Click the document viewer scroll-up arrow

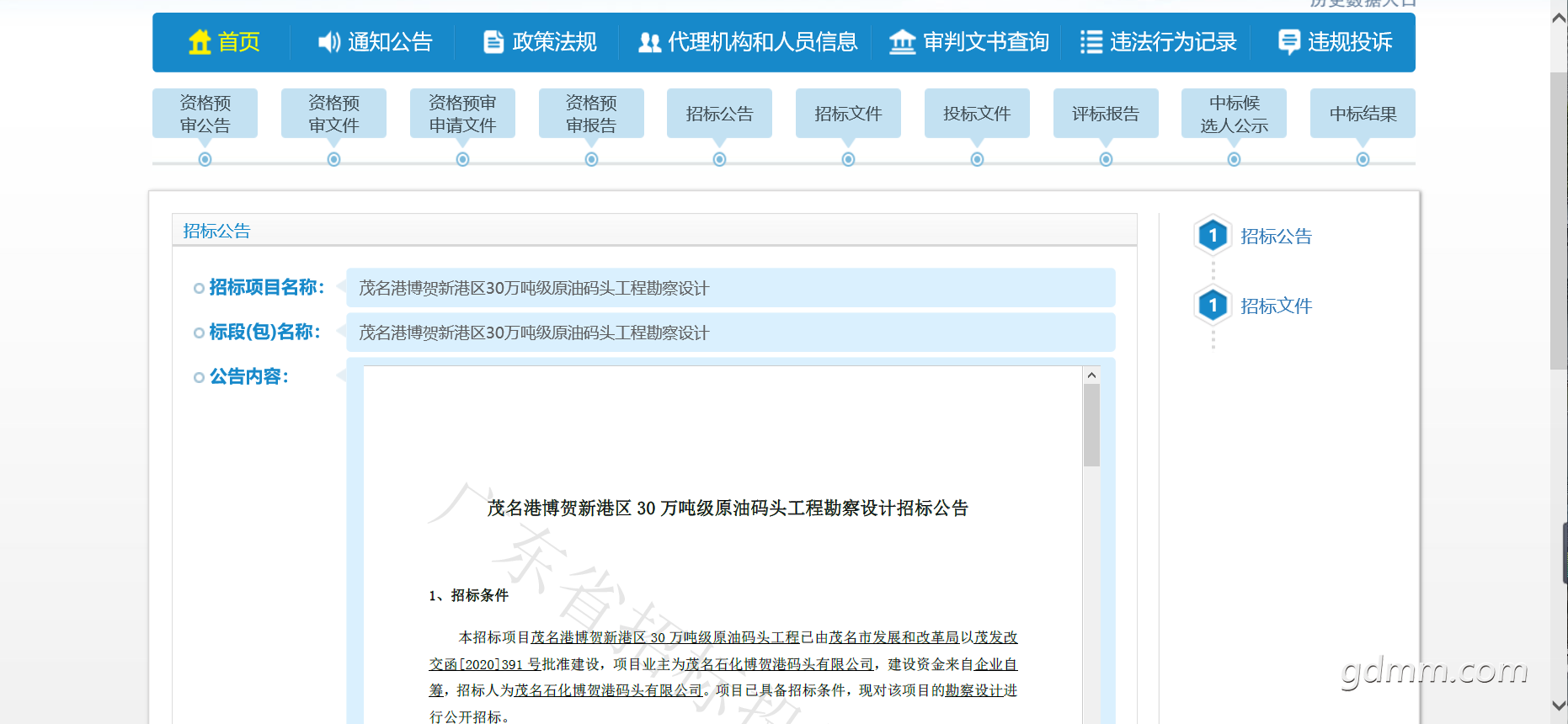1091,375
